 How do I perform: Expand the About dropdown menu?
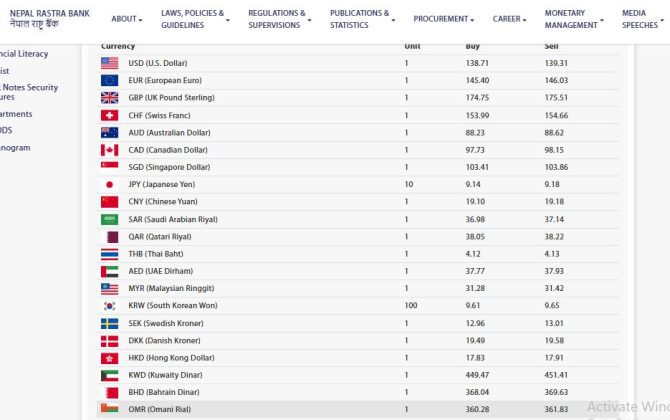[x=127, y=19]
